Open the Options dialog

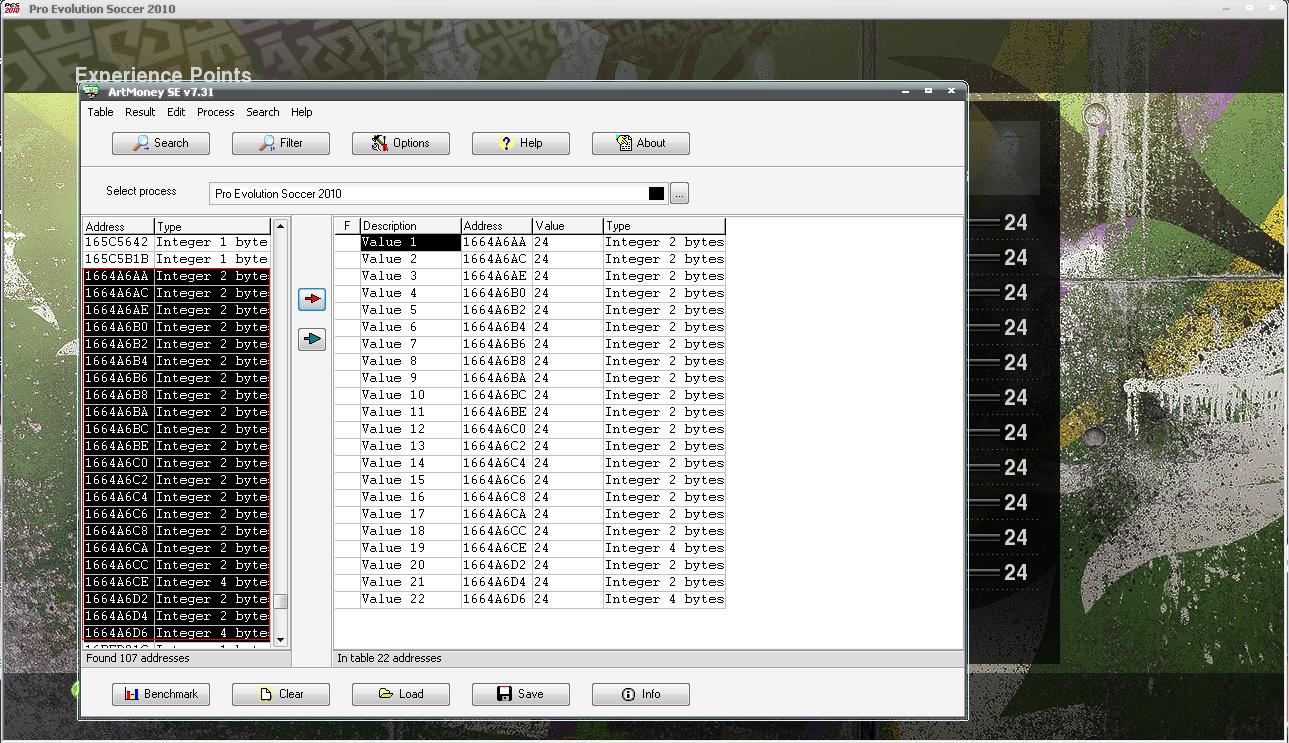401,143
